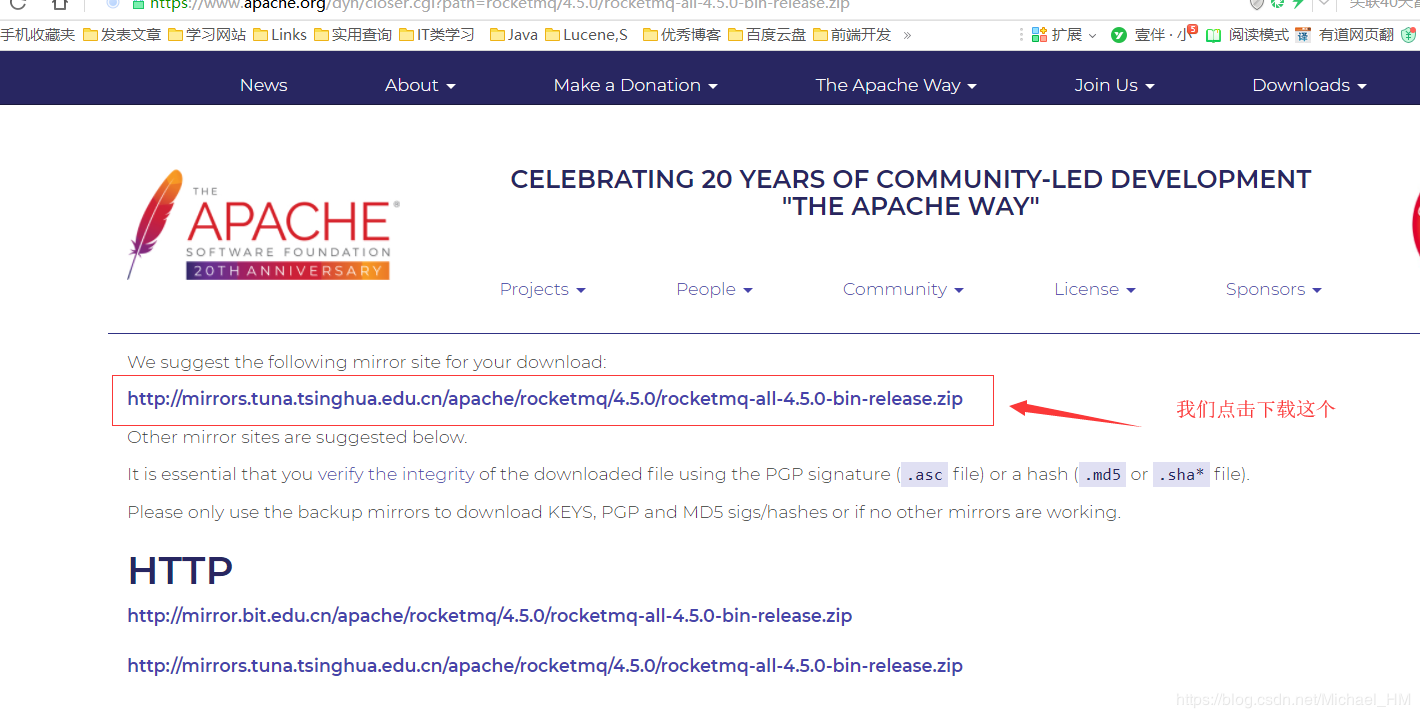Image resolution: width=1420 pixels, height=718 pixels.
Task: Open the Projects dropdown
Action: coord(543,289)
